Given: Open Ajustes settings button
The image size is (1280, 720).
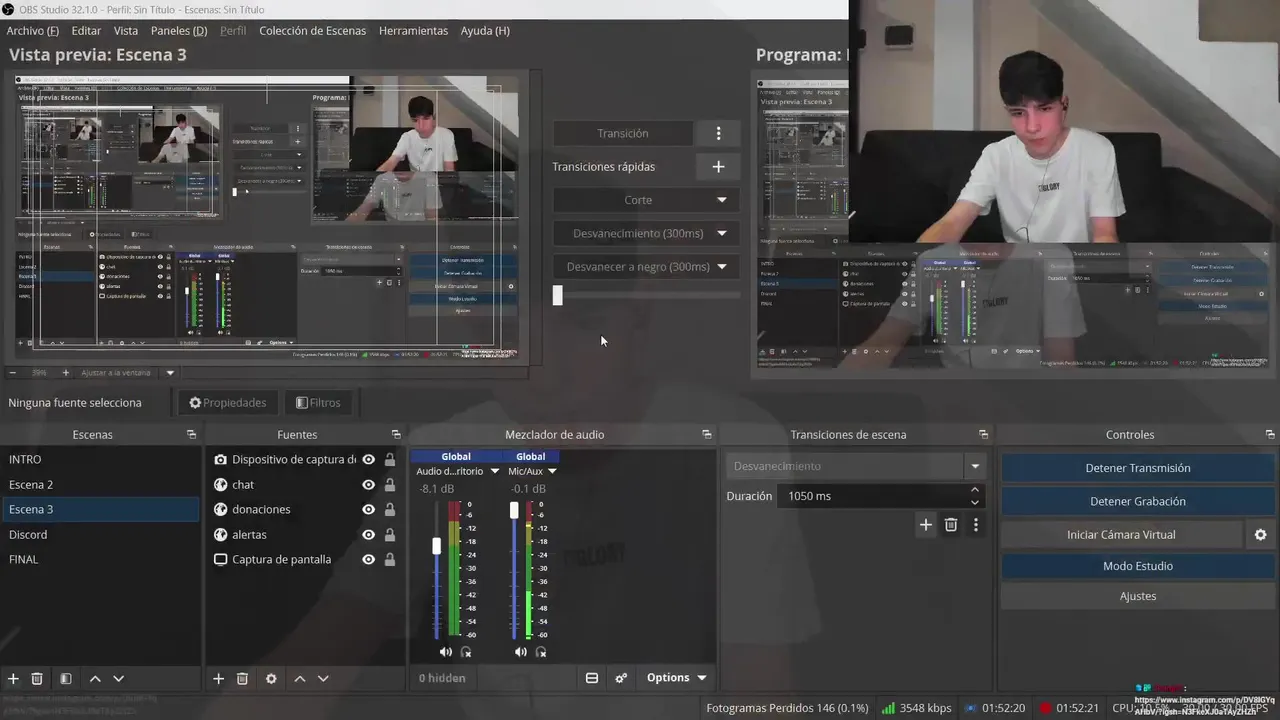Looking at the screenshot, I should click(x=1138, y=596).
